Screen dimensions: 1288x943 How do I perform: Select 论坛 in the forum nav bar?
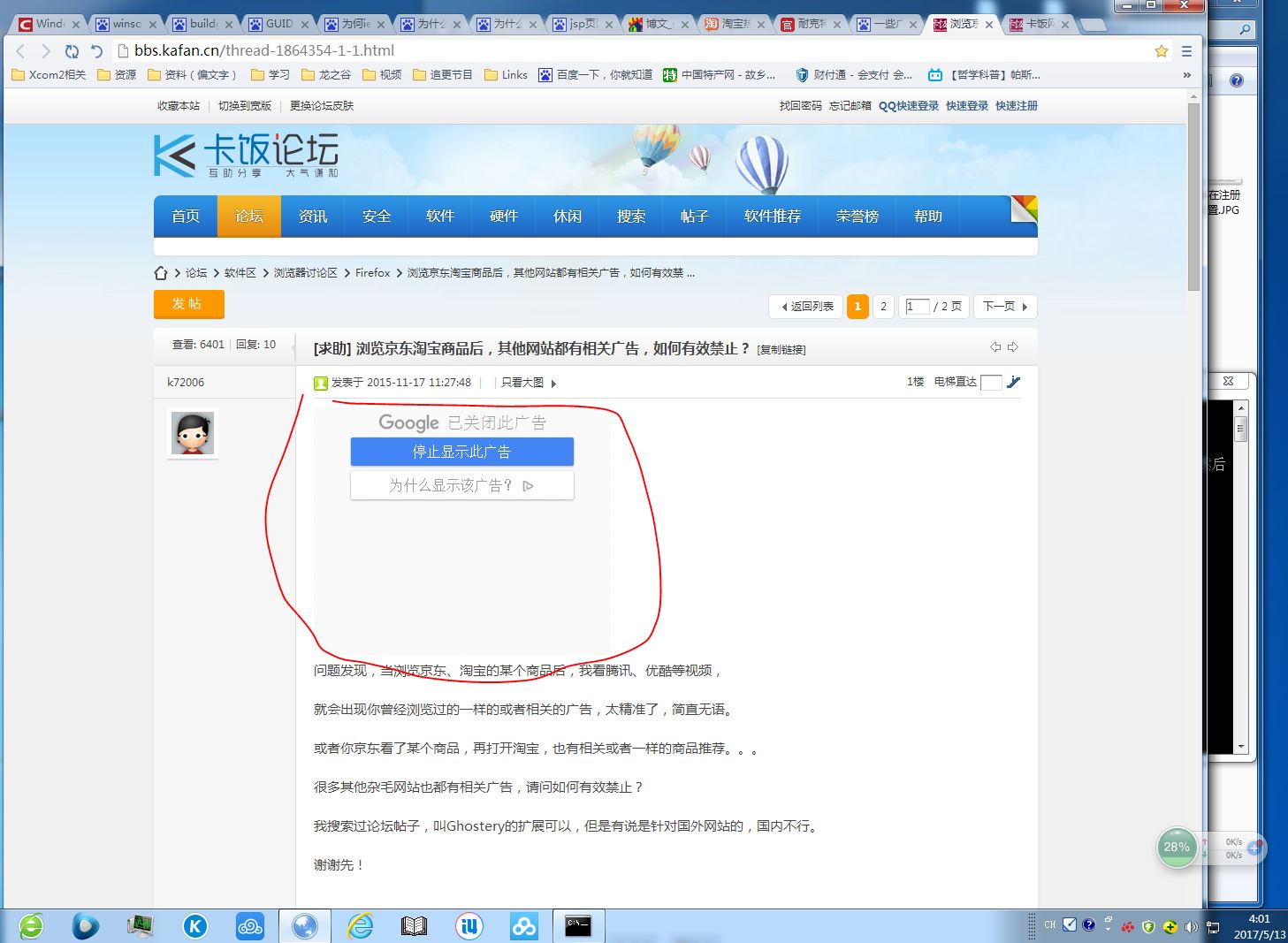click(249, 216)
